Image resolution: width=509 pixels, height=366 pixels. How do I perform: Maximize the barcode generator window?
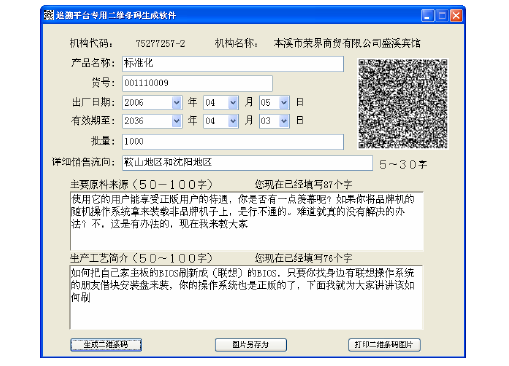[x=442, y=15]
